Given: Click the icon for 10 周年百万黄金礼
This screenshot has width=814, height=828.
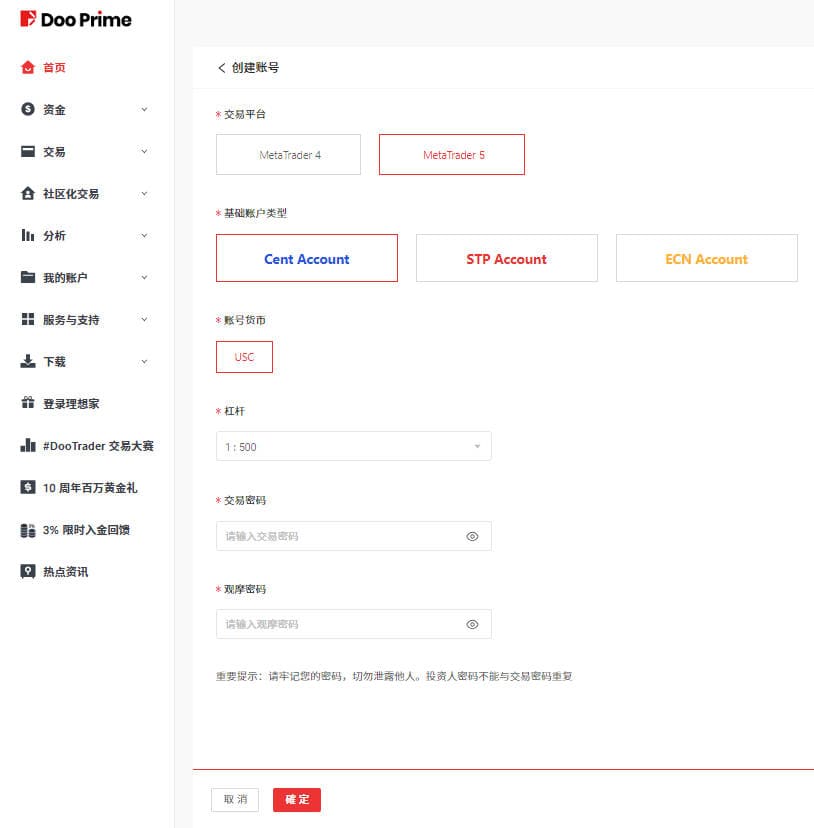Looking at the screenshot, I should coord(27,487).
